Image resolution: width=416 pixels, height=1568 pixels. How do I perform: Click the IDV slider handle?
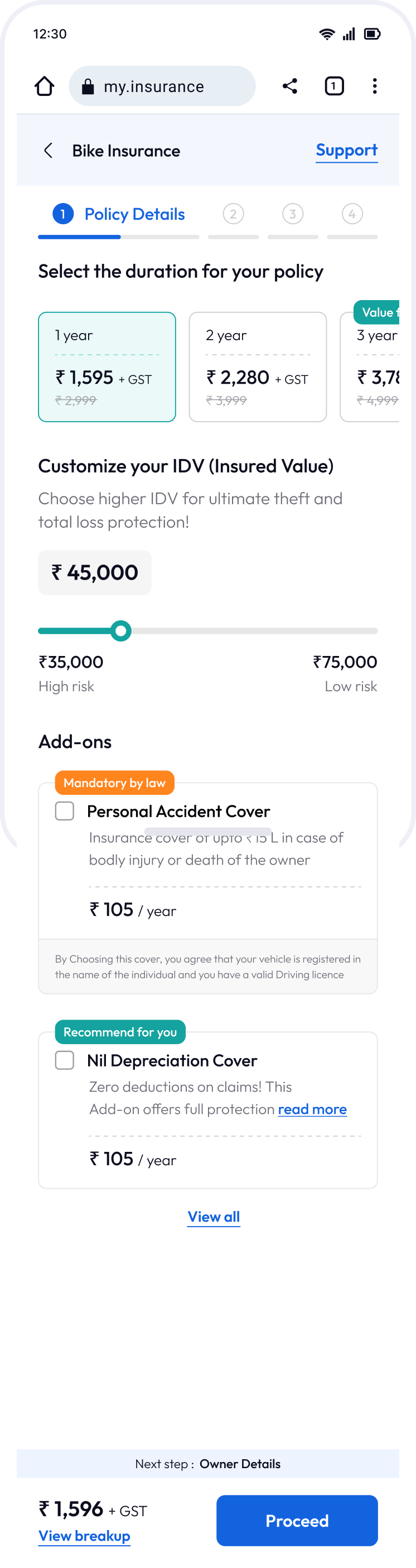121,631
